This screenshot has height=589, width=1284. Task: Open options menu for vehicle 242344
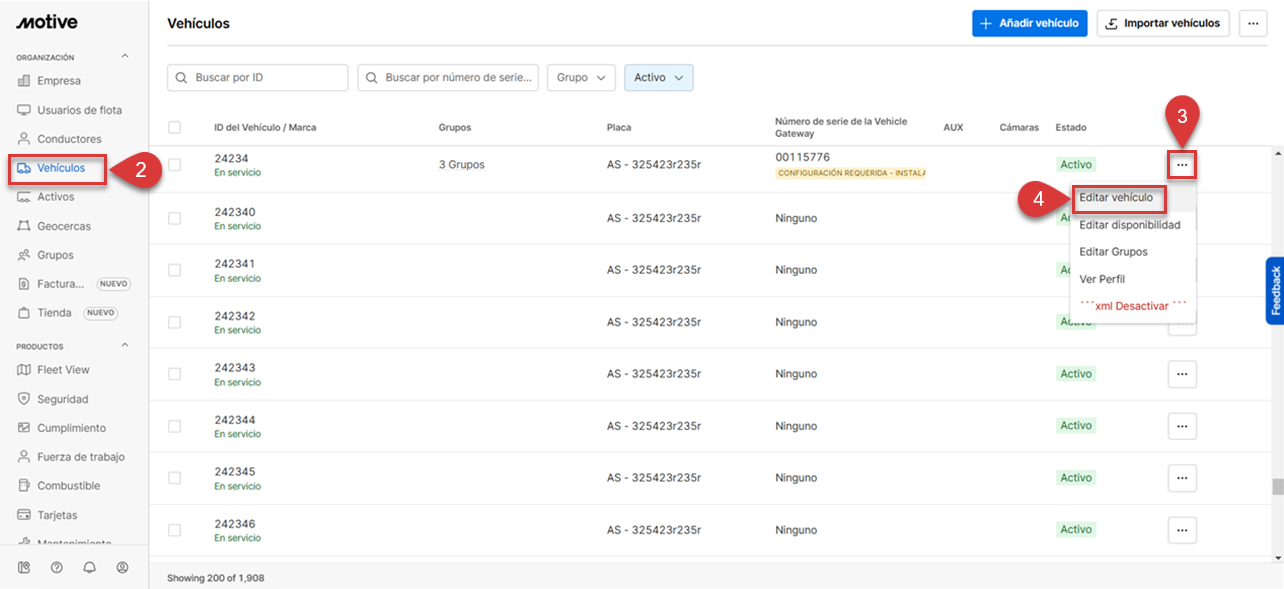(1182, 426)
